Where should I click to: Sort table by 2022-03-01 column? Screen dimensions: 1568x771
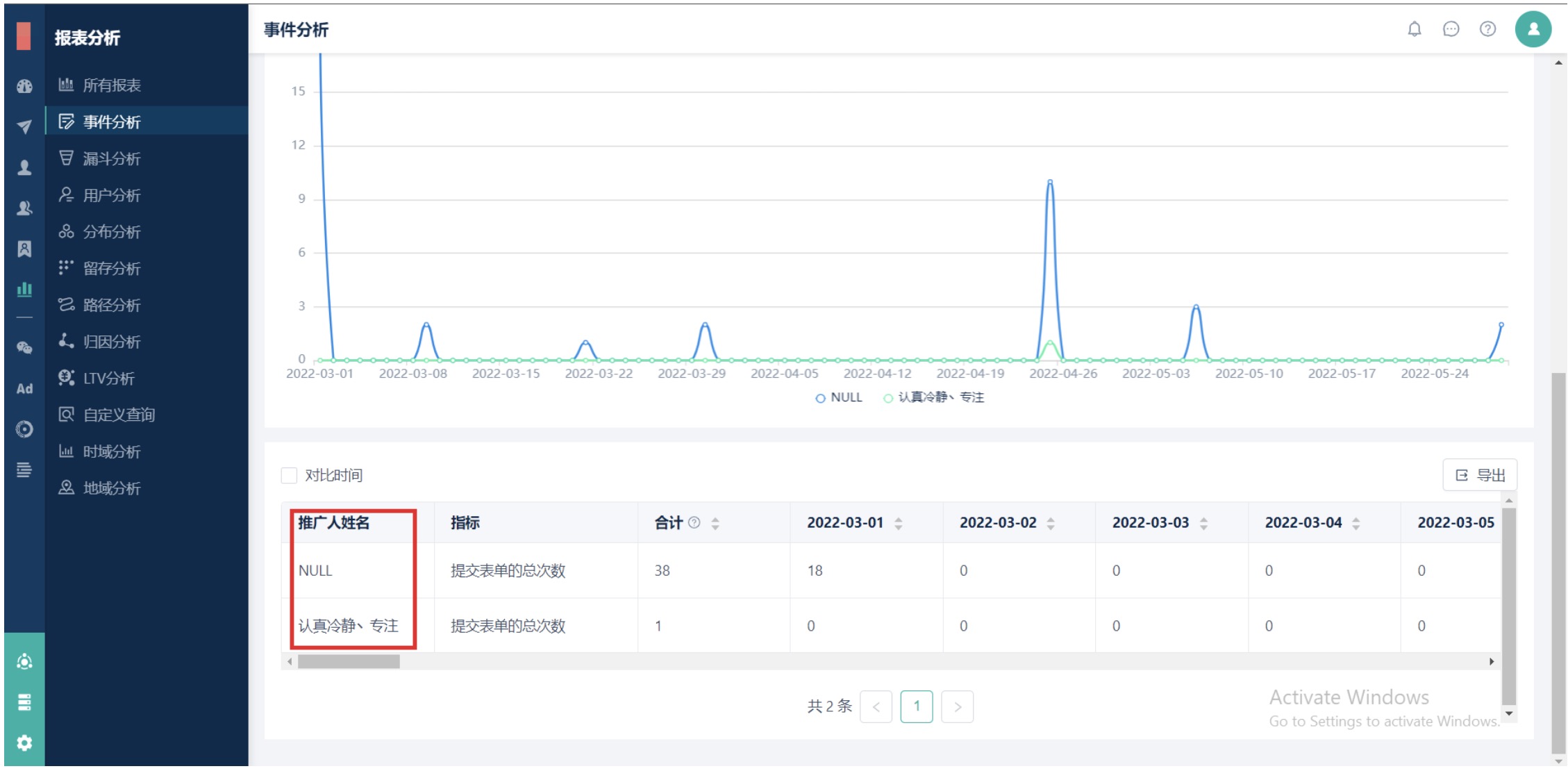coord(899,523)
